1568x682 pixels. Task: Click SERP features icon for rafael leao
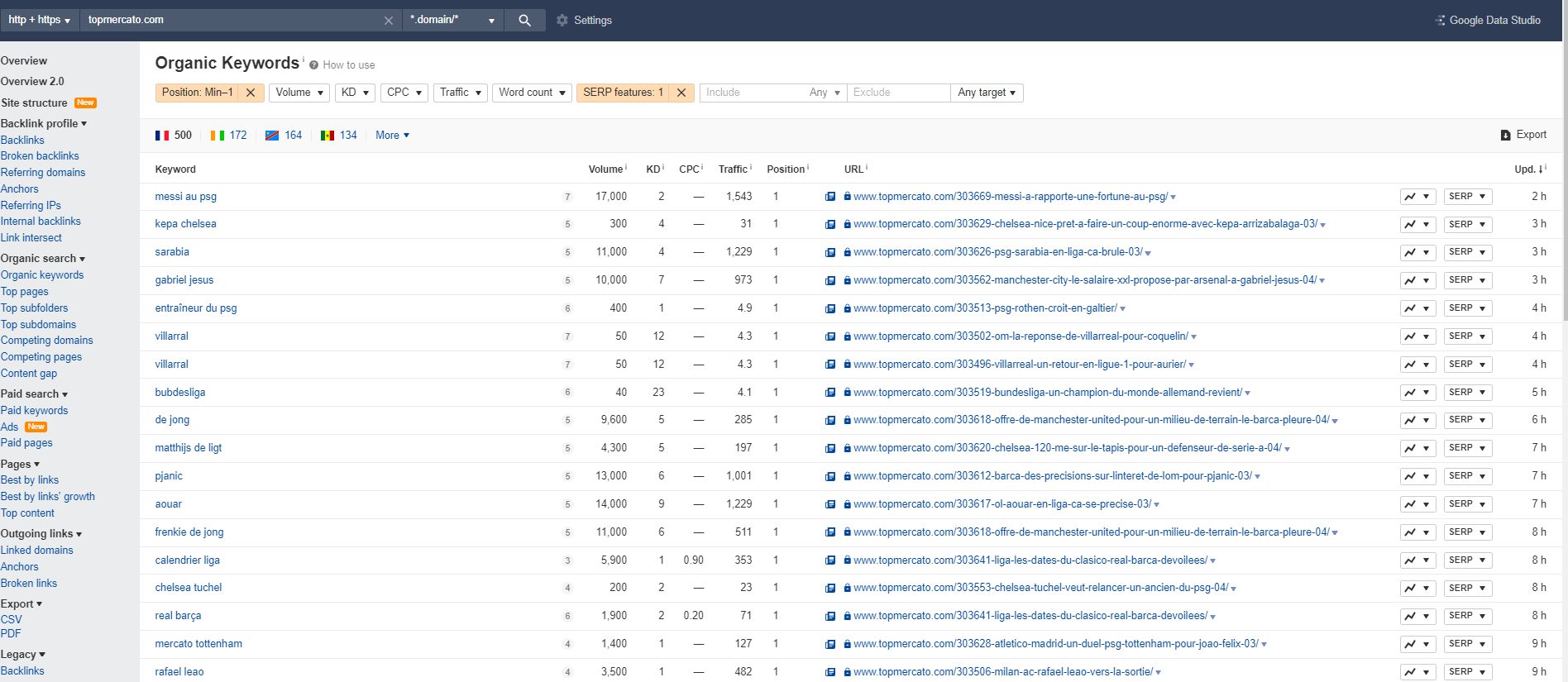830,672
